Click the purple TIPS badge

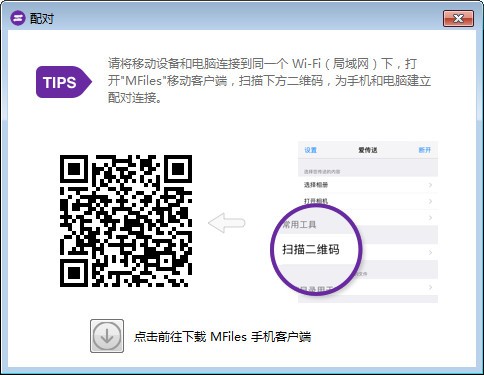[x=64, y=82]
